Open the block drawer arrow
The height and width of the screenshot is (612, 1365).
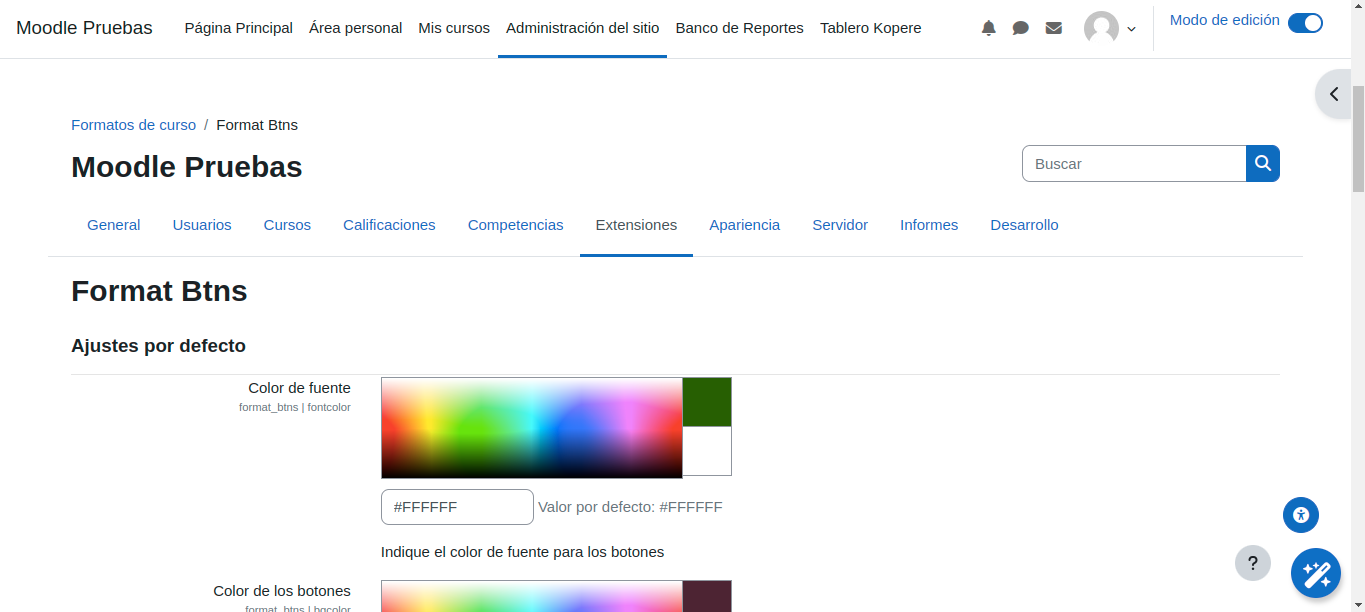[x=1334, y=94]
